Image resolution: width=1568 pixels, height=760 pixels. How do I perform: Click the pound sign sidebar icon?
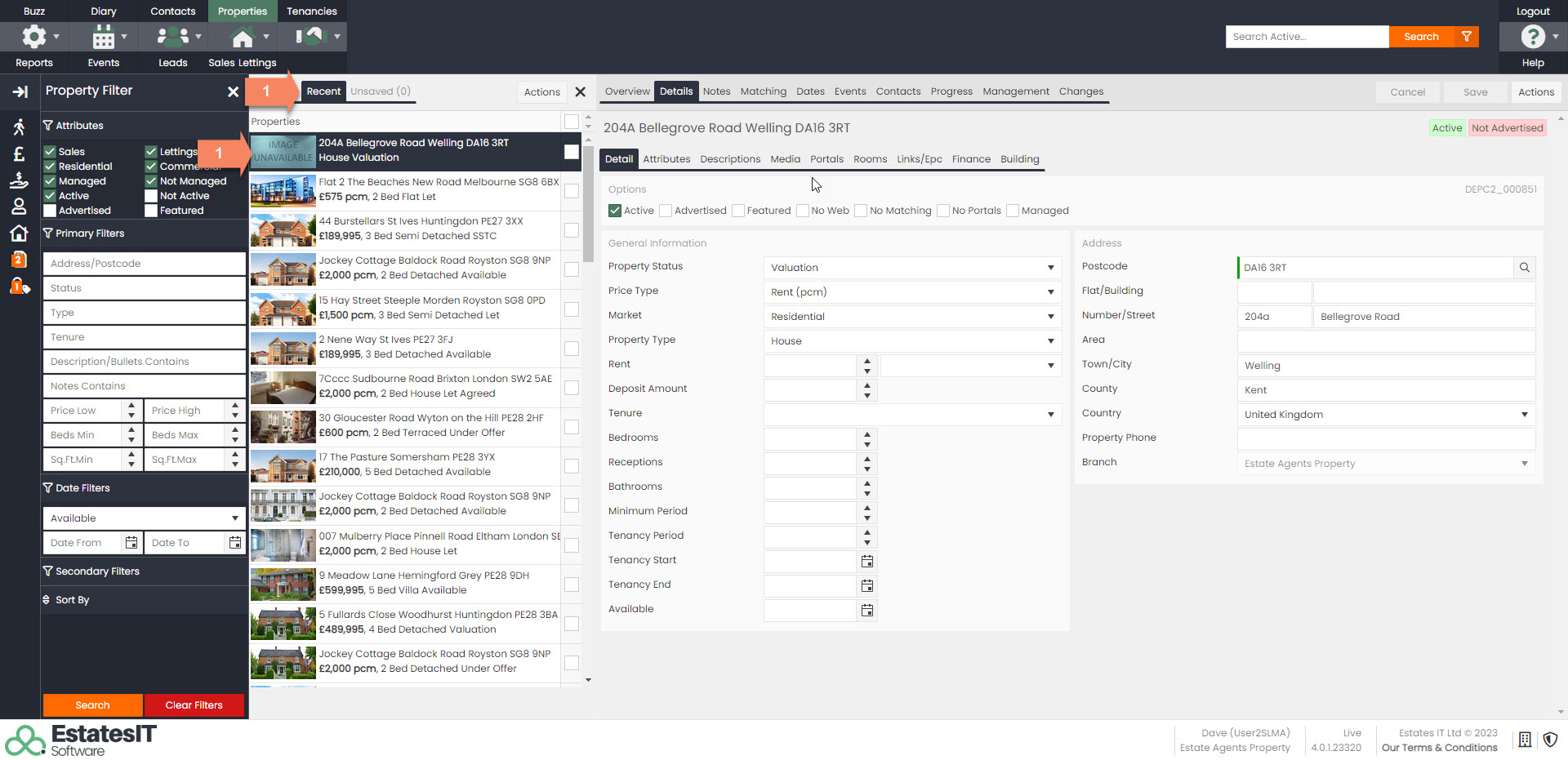pos(20,153)
